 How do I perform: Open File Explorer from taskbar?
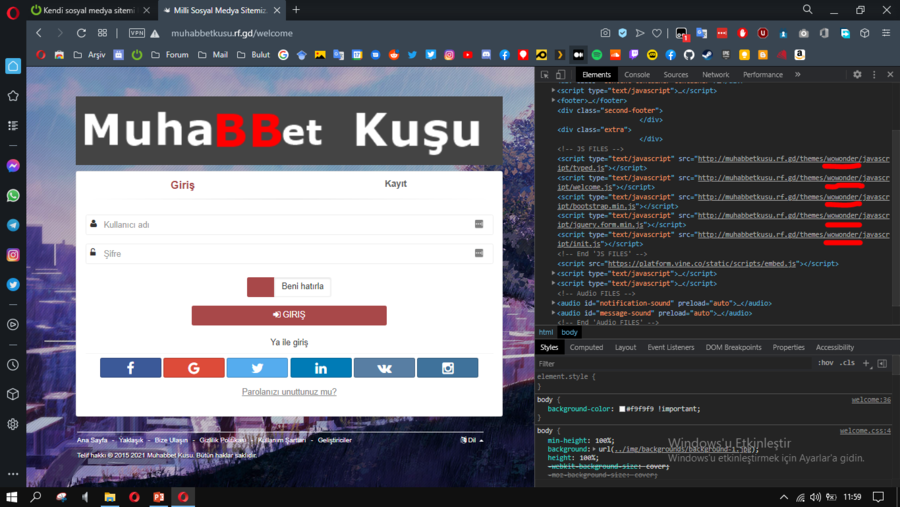(x=110, y=497)
